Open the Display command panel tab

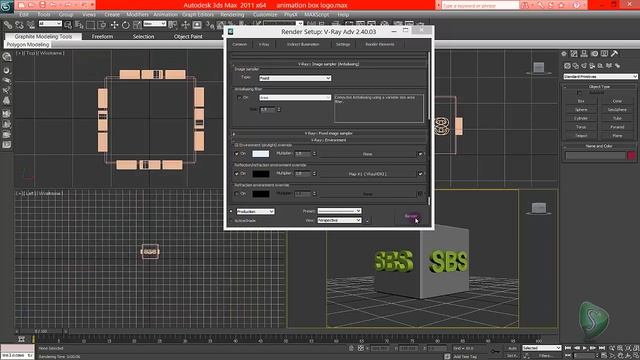coord(604,53)
